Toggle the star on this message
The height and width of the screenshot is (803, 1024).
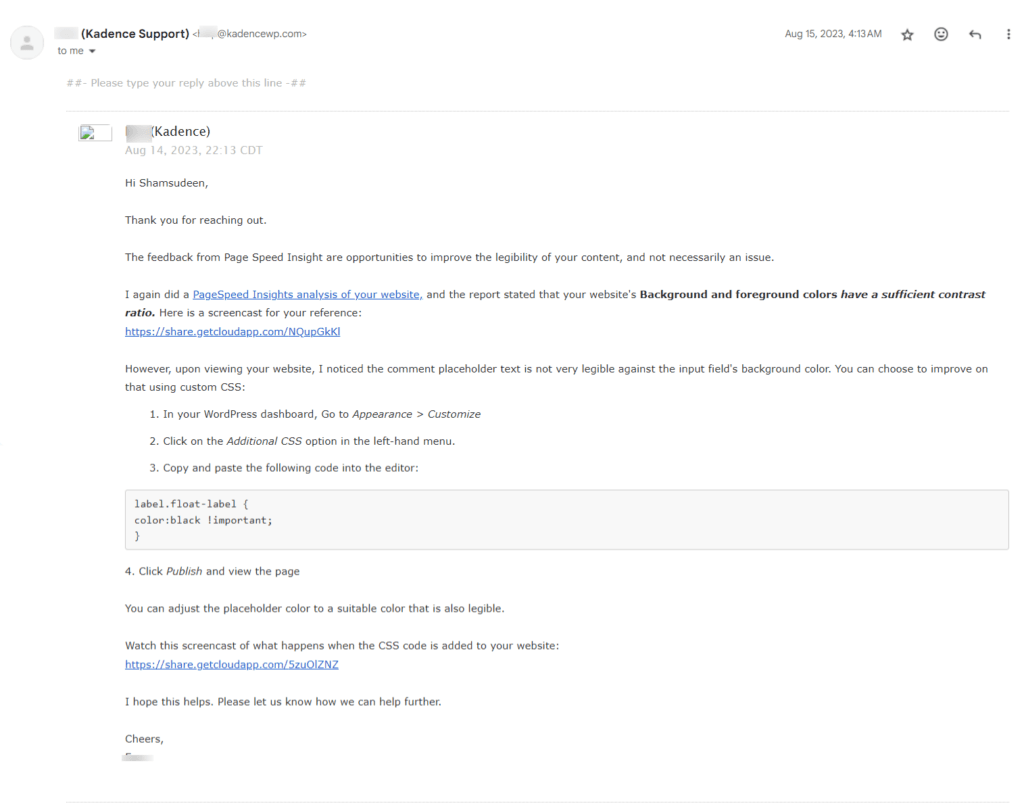pos(907,34)
